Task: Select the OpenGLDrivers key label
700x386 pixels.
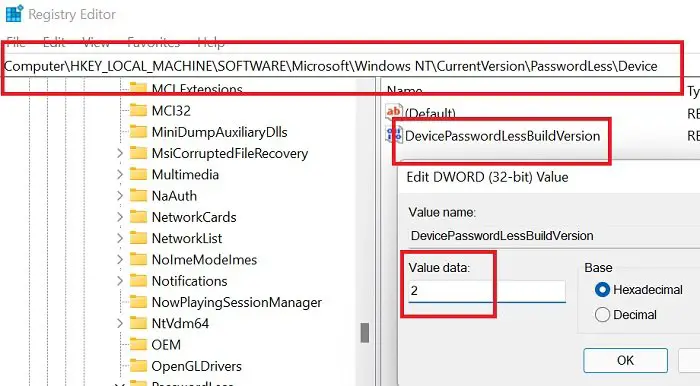Action: pyautogui.click(x=196, y=366)
